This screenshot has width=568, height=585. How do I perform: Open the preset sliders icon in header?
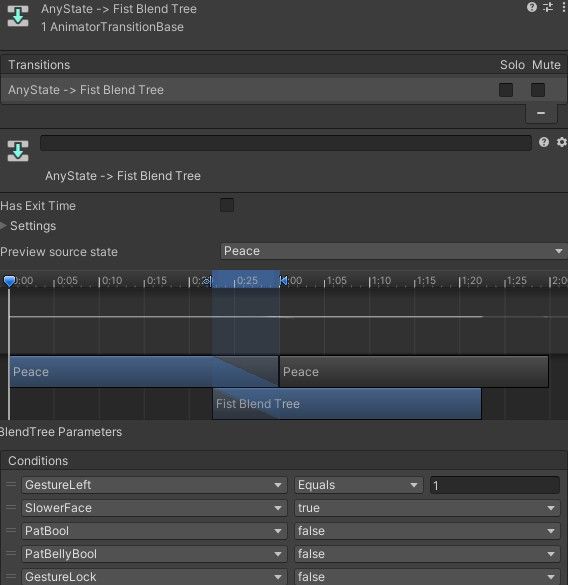pos(548,7)
